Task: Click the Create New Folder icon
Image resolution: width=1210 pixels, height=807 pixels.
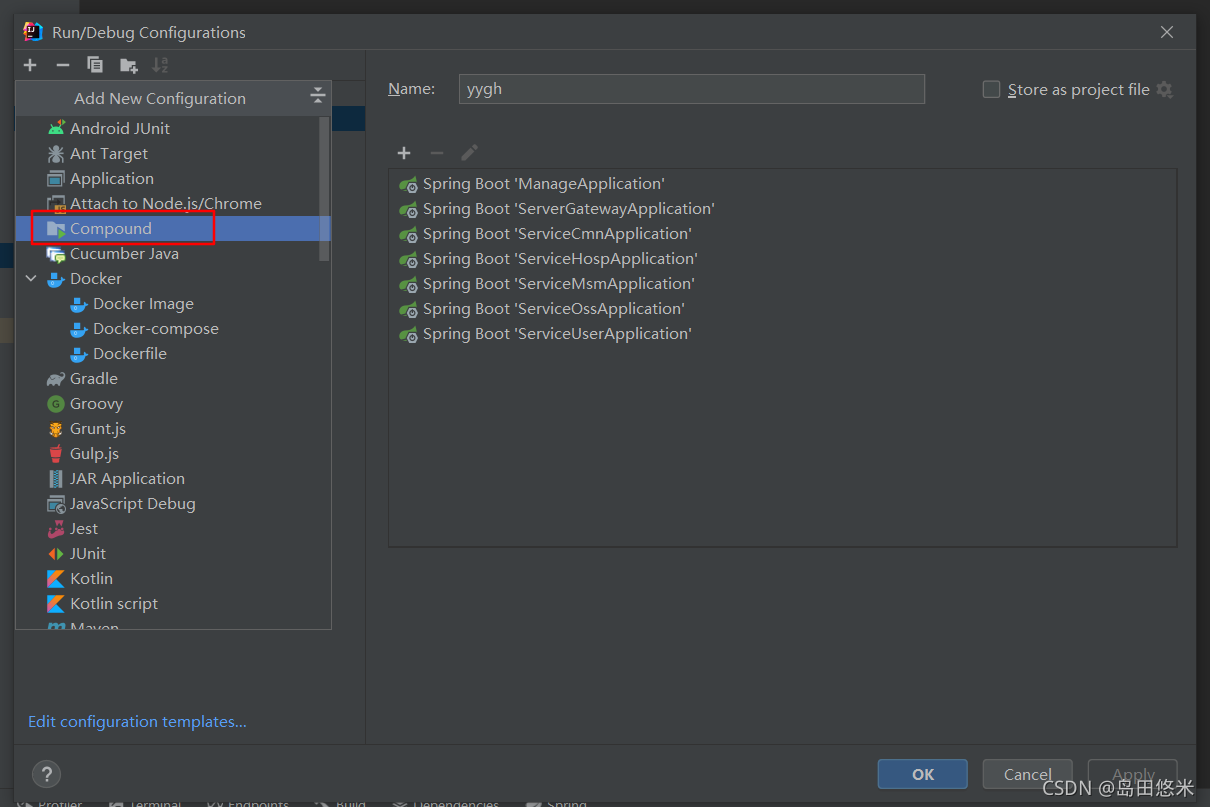Action: (x=128, y=65)
